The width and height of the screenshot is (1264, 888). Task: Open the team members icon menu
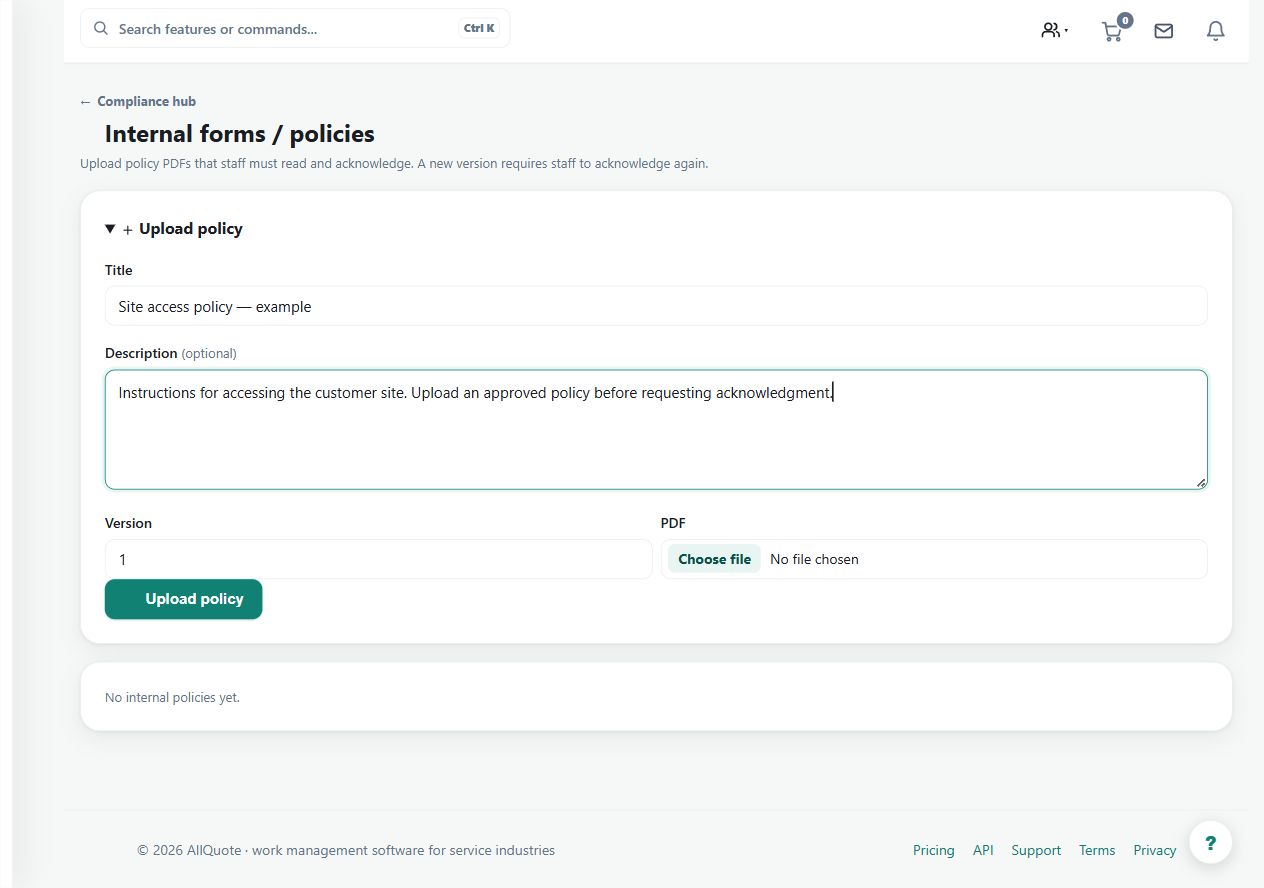[x=1054, y=30]
